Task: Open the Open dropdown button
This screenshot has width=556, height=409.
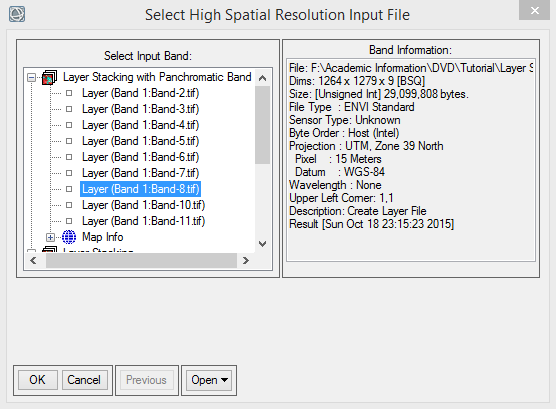Action: tap(209, 380)
